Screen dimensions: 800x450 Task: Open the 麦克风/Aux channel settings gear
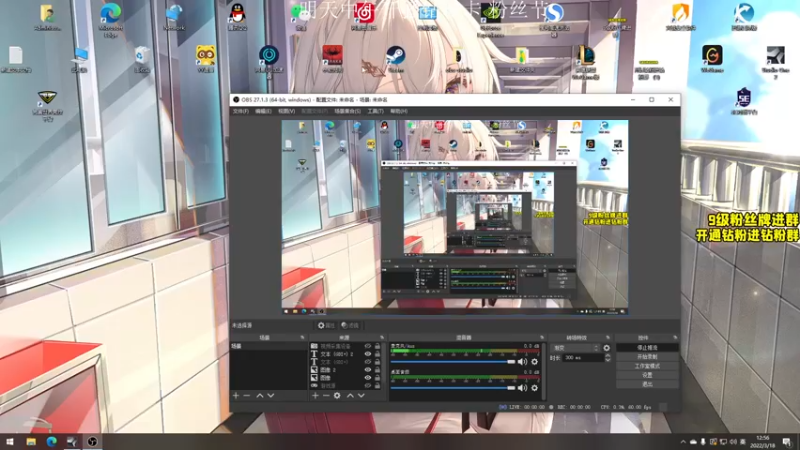[x=534, y=362]
